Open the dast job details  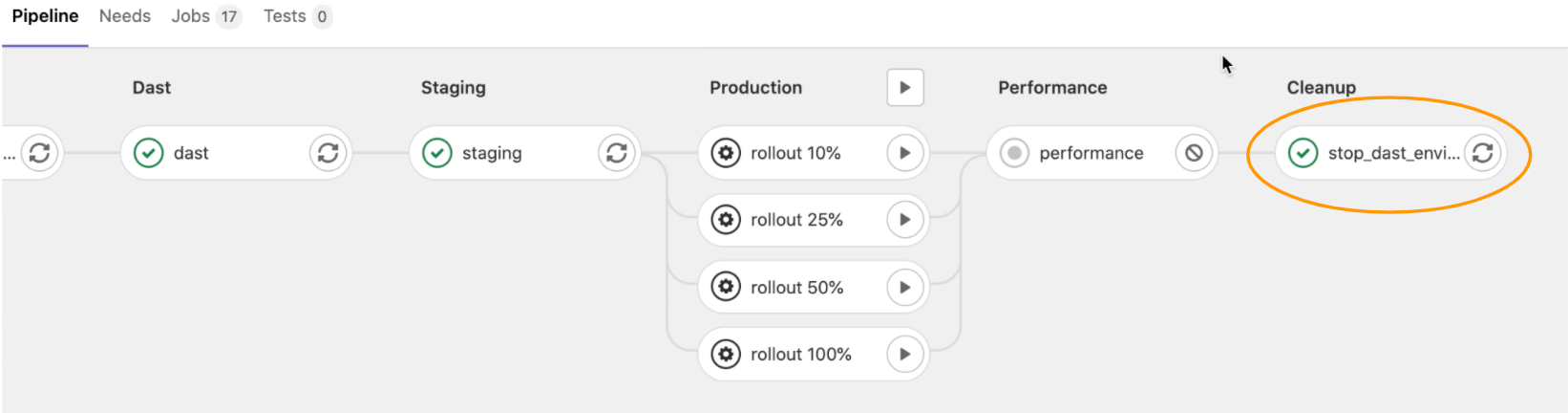pos(191,153)
